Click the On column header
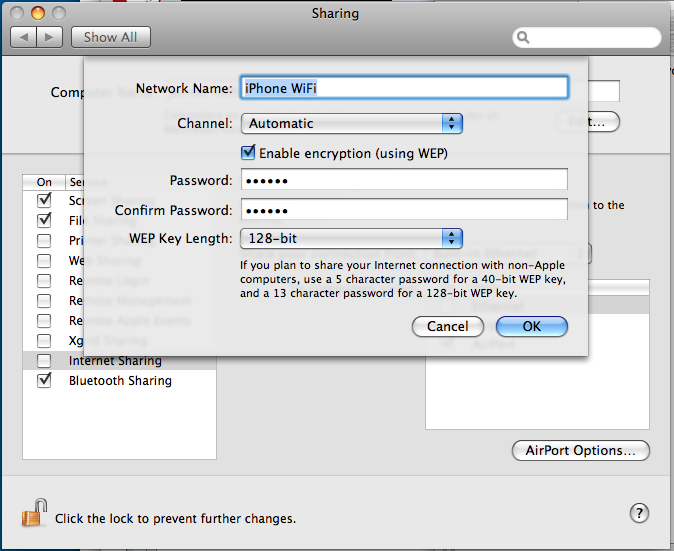 (x=44, y=182)
